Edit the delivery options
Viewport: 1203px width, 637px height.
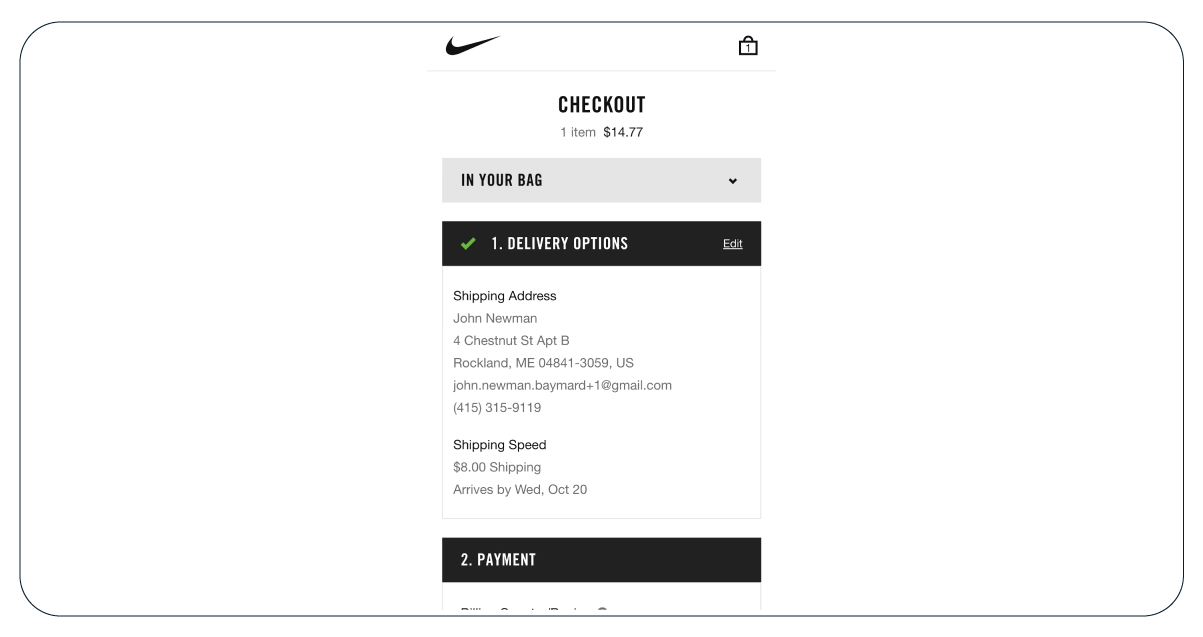[732, 244]
